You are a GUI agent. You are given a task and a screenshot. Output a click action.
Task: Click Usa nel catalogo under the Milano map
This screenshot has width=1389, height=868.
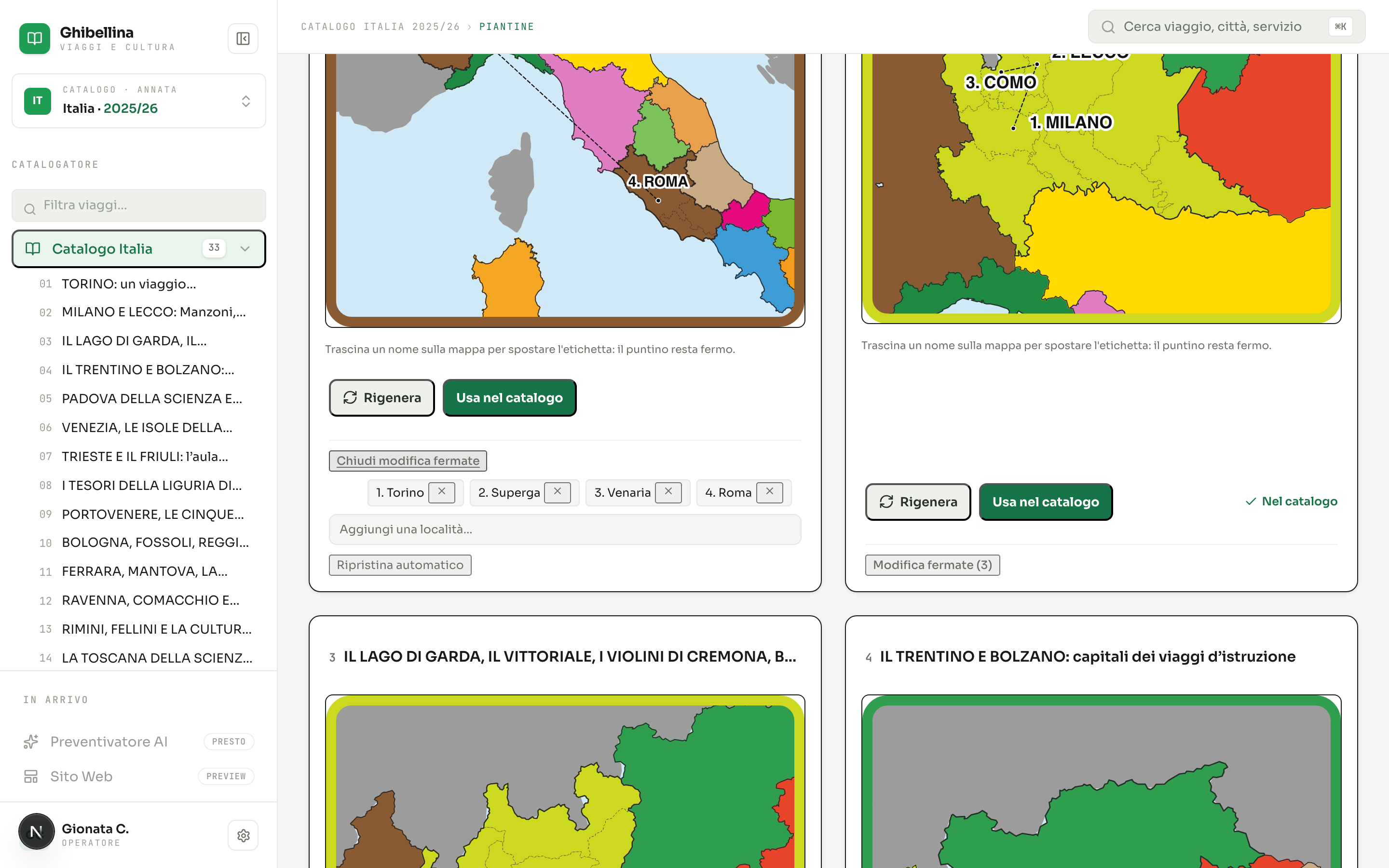[1046, 502]
